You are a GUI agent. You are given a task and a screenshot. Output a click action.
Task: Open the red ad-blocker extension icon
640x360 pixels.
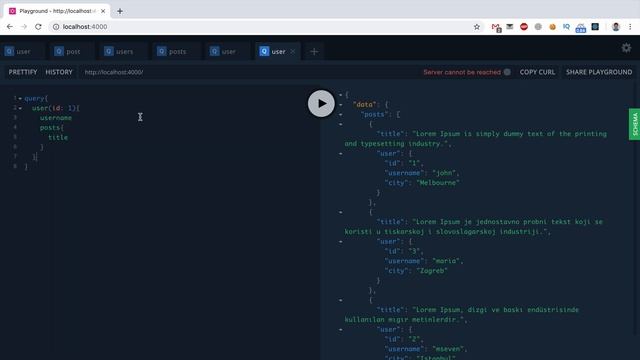pos(524,27)
